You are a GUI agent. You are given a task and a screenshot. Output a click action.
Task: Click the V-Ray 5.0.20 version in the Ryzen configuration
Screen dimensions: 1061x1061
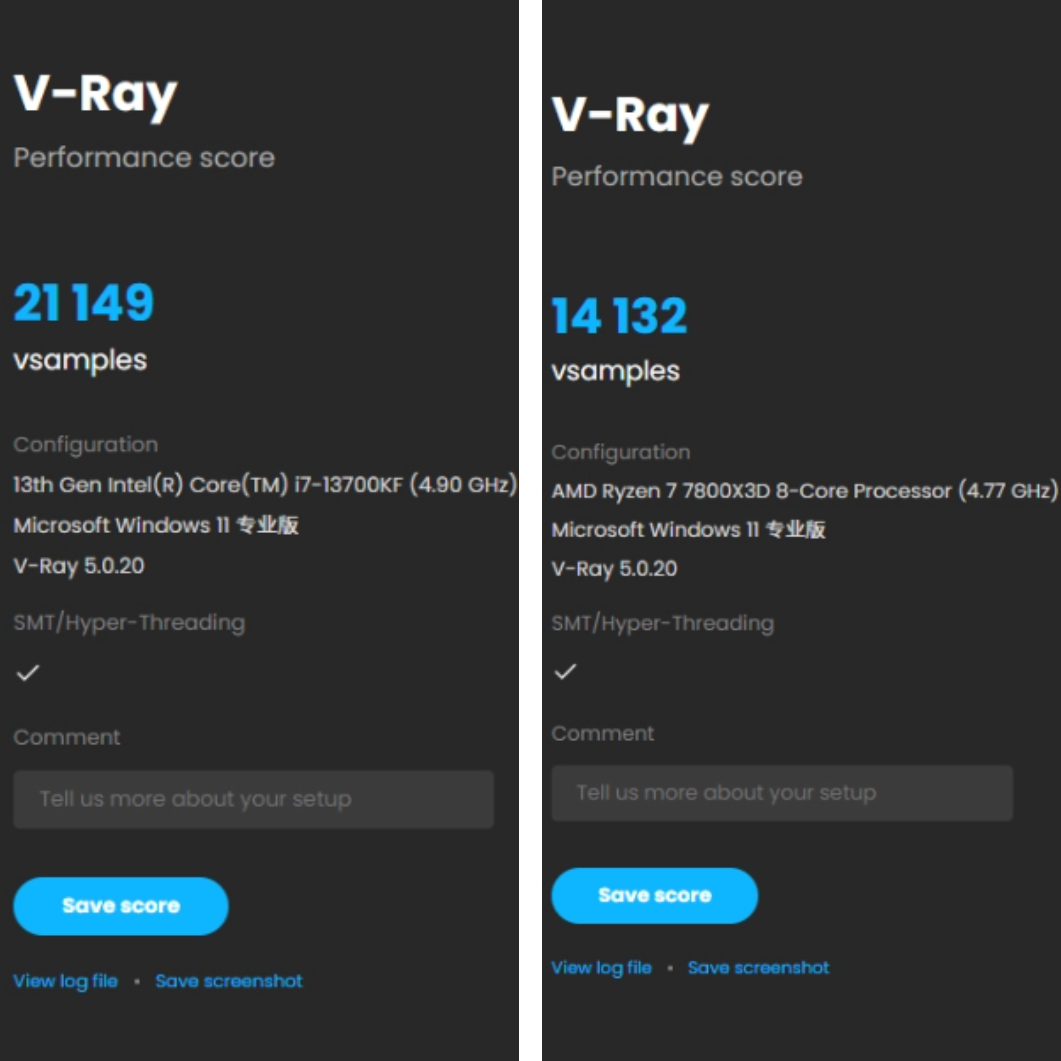(x=614, y=568)
